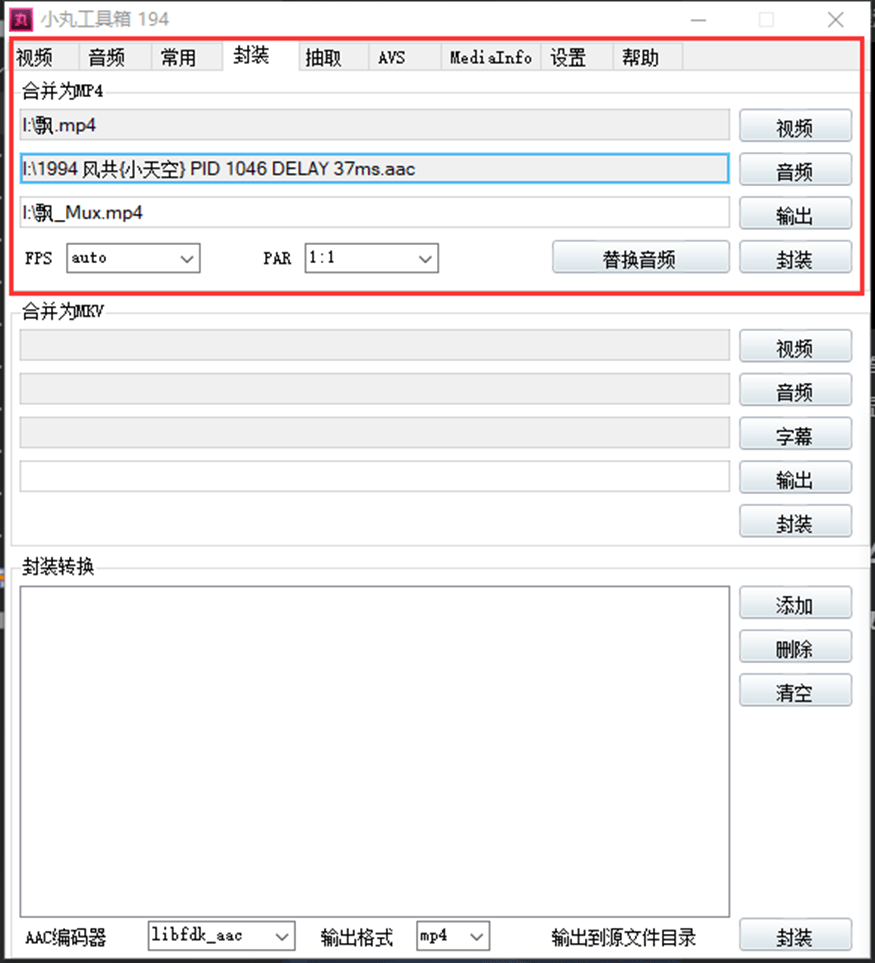This screenshot has height=963, width=875.
Task: Click 替换音频 button in the MP4 section
Action: coord(640,258)
